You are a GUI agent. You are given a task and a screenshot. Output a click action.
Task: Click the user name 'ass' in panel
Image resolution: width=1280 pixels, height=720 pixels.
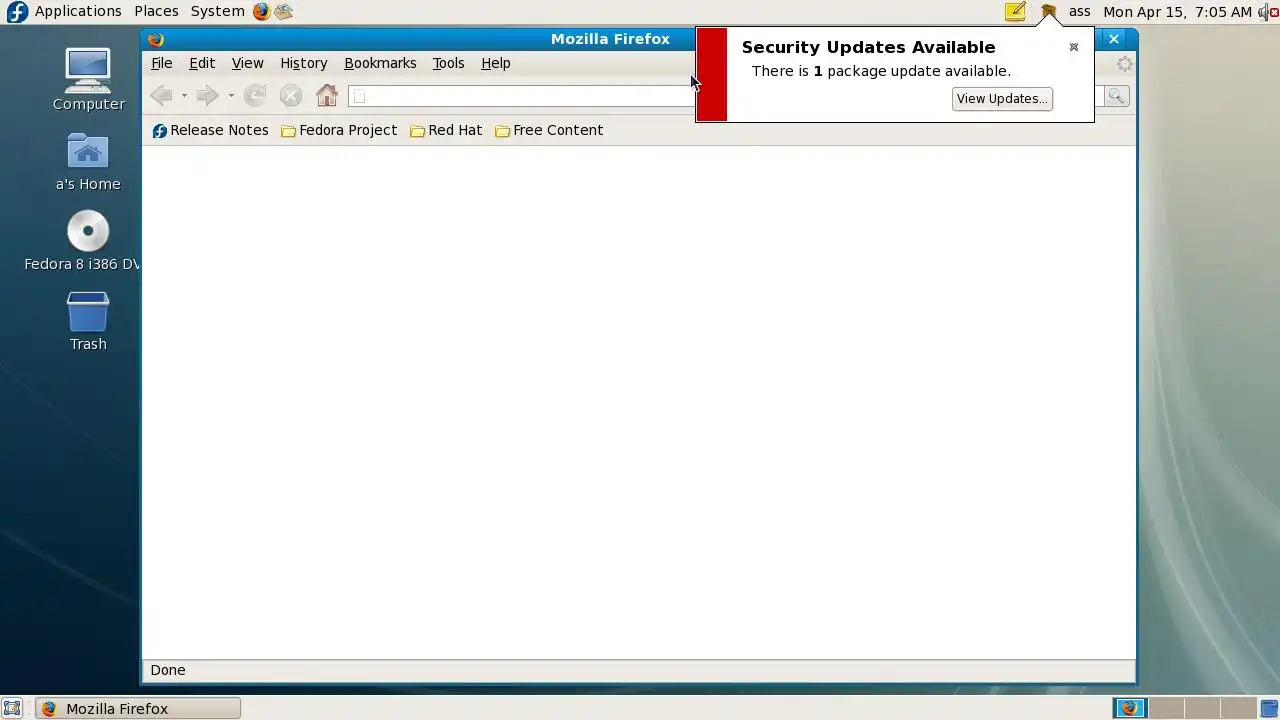coord(1080,12)
